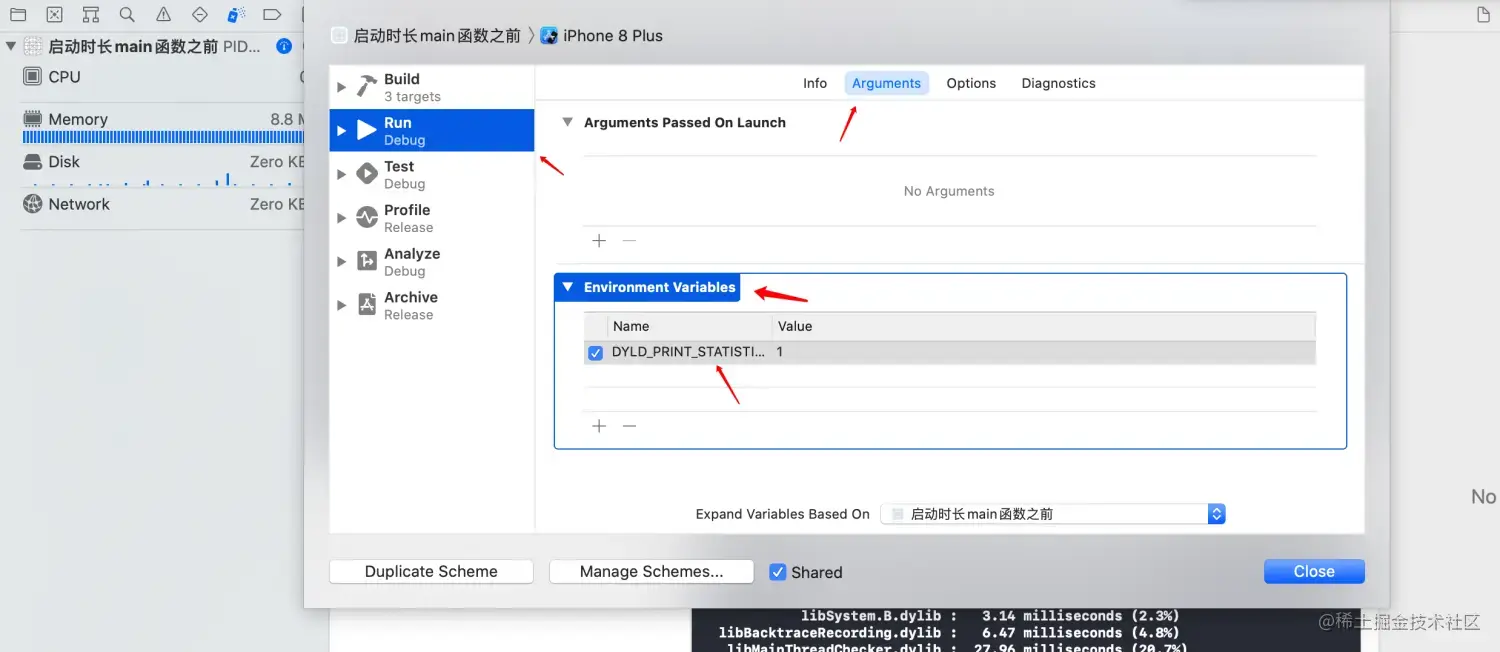Click the Value column header

pos(1043,326)
